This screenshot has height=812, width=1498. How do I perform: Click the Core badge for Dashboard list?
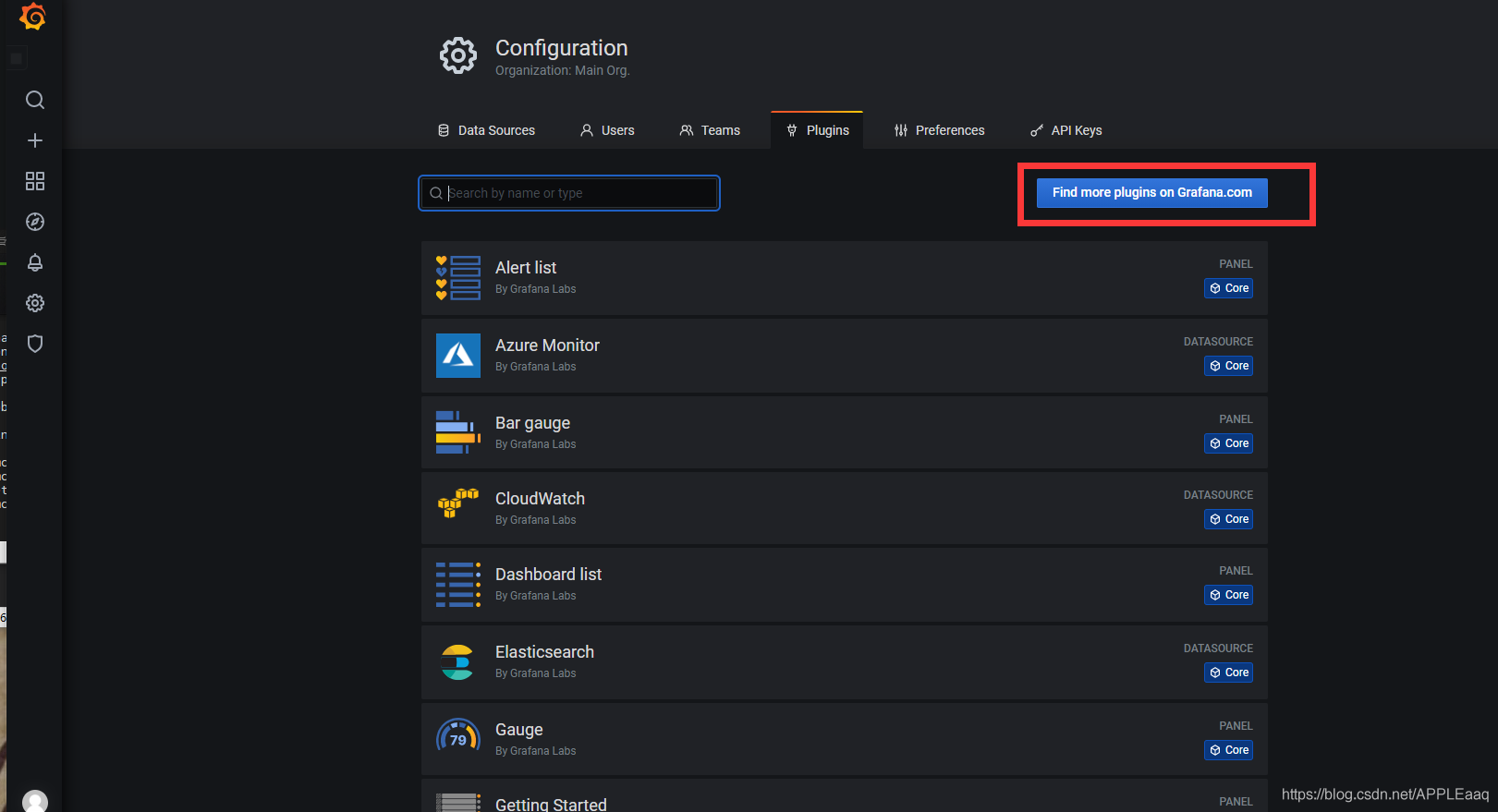pyautogui.click(x=1229, y=595)
